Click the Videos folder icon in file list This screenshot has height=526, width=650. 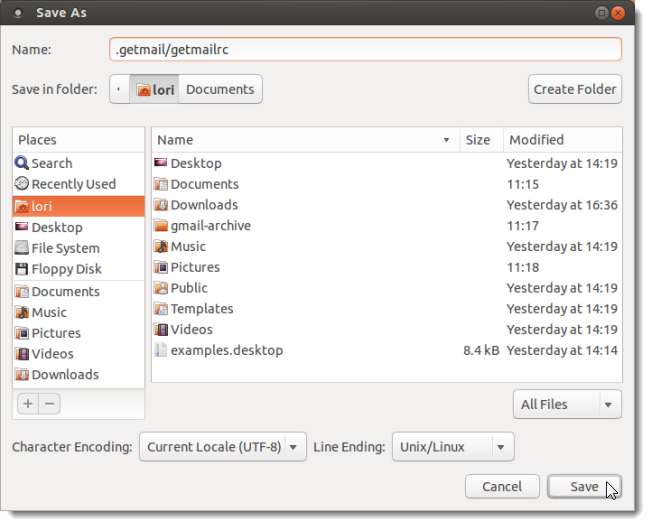pos(161,329)
